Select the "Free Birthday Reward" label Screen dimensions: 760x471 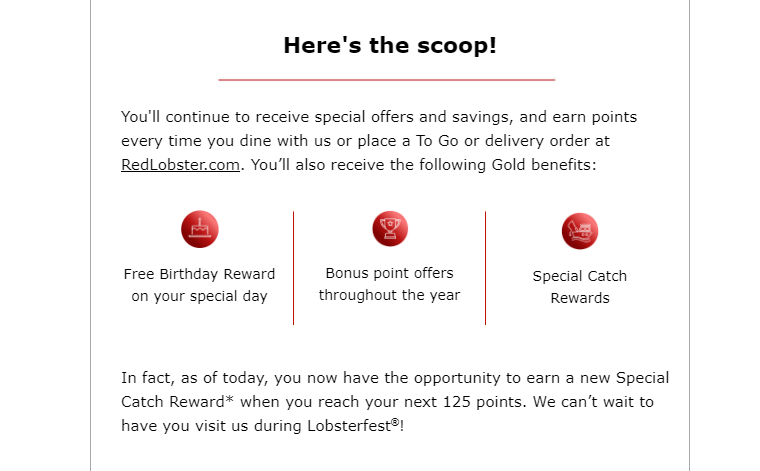199,274
